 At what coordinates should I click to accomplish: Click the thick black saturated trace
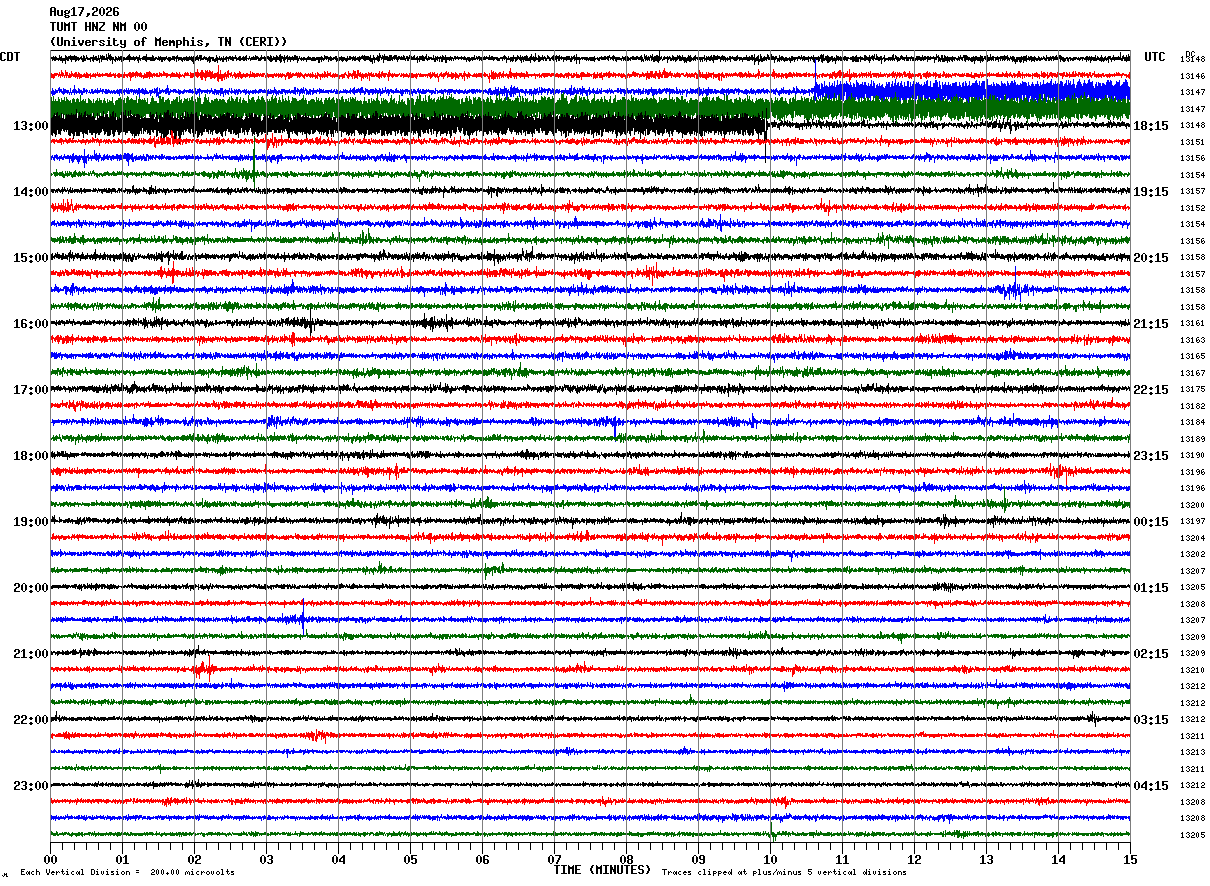pos(408,125)
